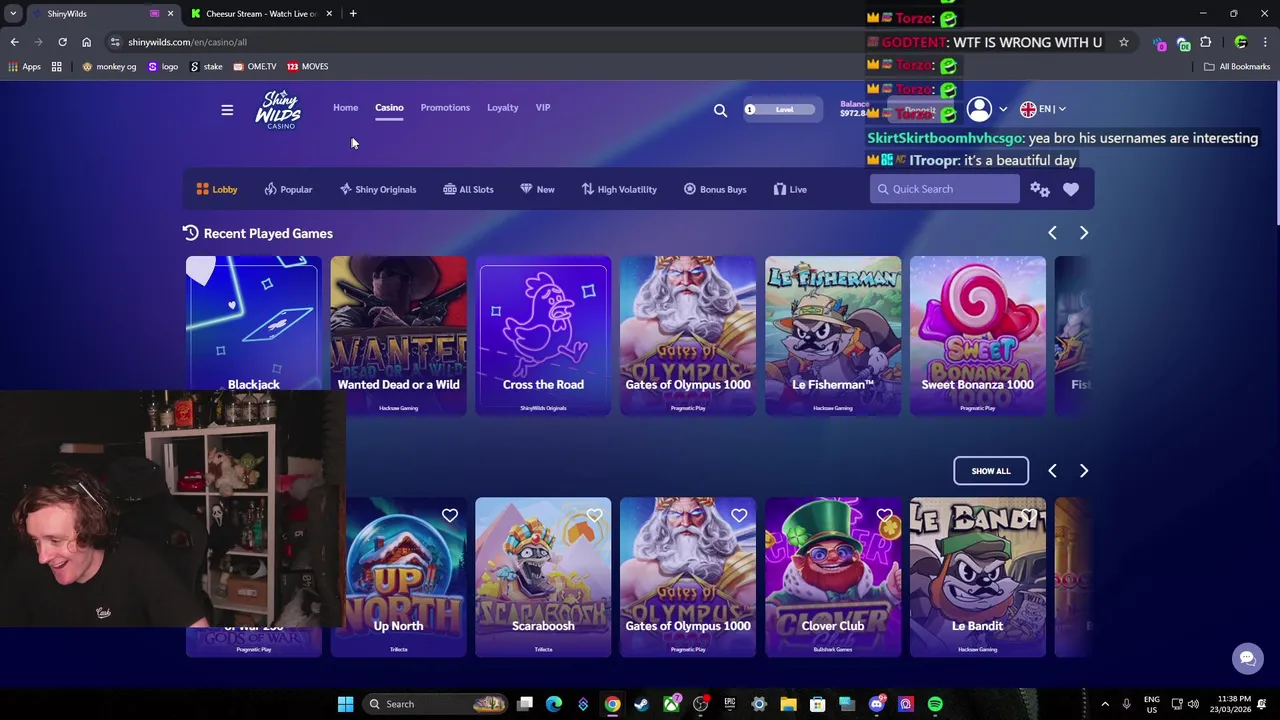Switch to Cheesur Stream browser tab

point(260,14)
